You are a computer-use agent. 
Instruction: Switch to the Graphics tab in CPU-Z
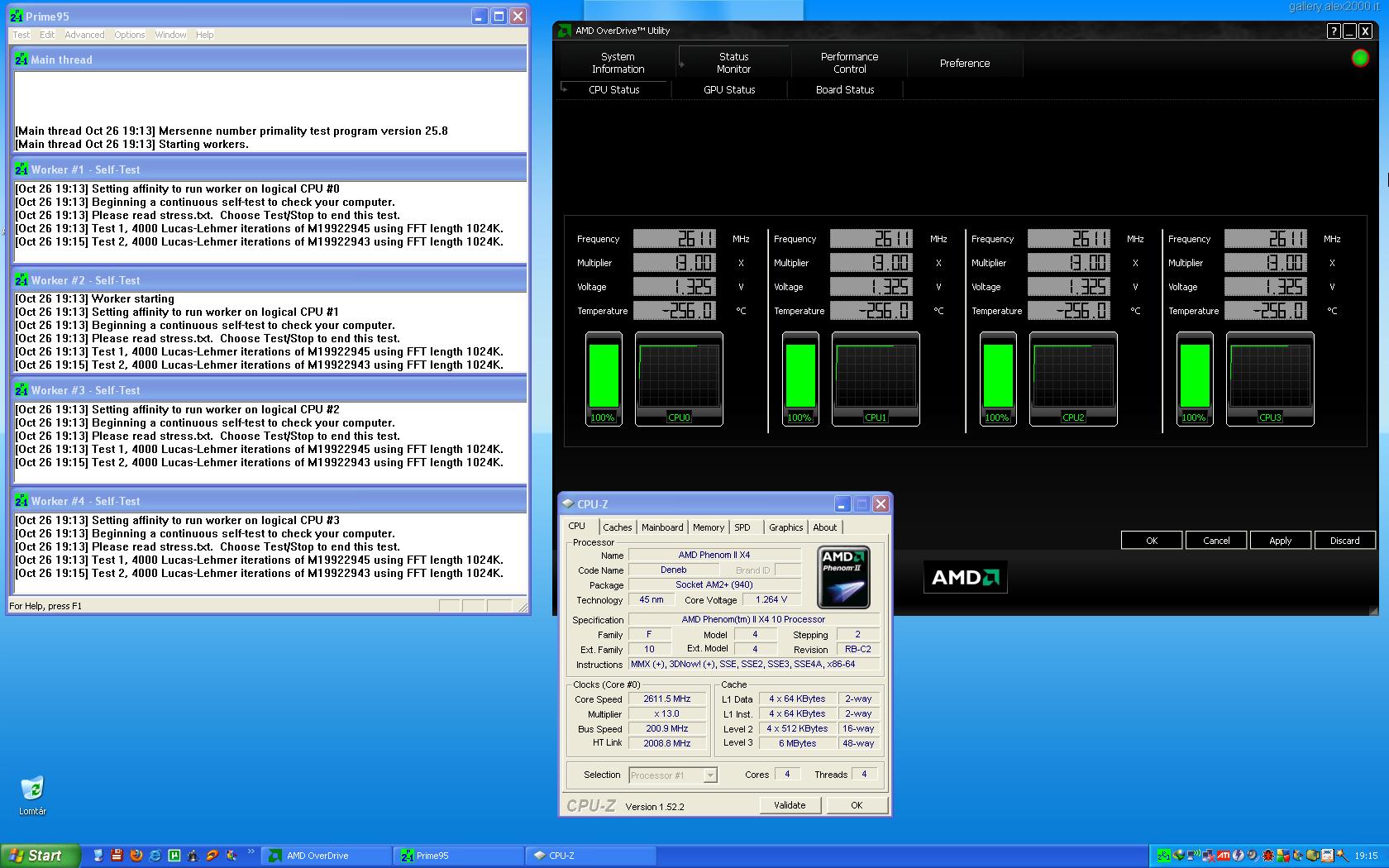[785, 527]
